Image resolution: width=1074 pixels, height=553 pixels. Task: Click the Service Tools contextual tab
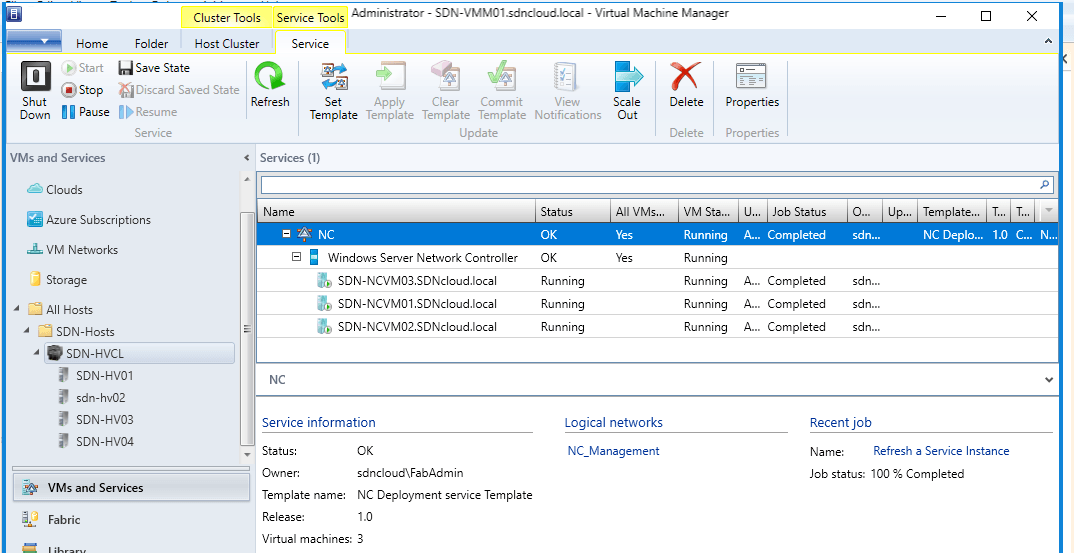point(310,18)
